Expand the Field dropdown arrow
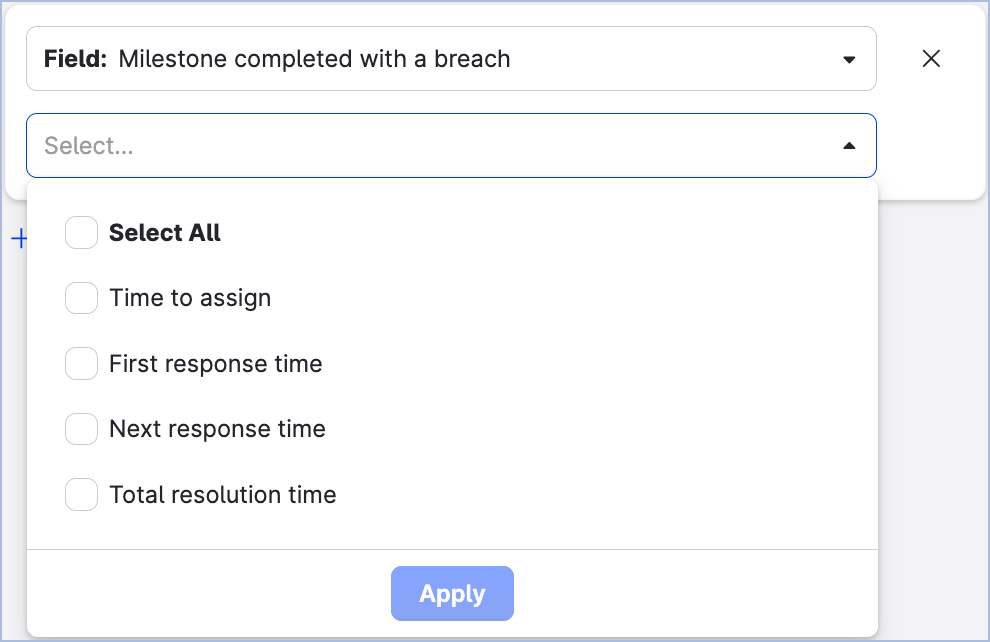 tap(849, 59)
